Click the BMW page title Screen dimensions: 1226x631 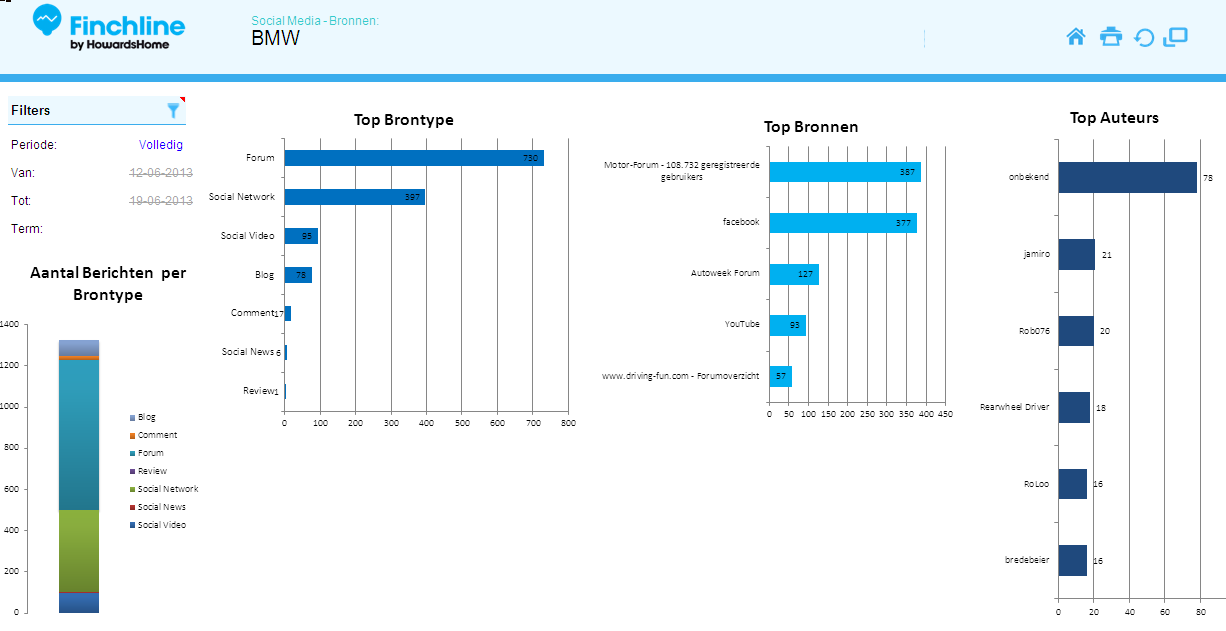(x=276, y=39)
